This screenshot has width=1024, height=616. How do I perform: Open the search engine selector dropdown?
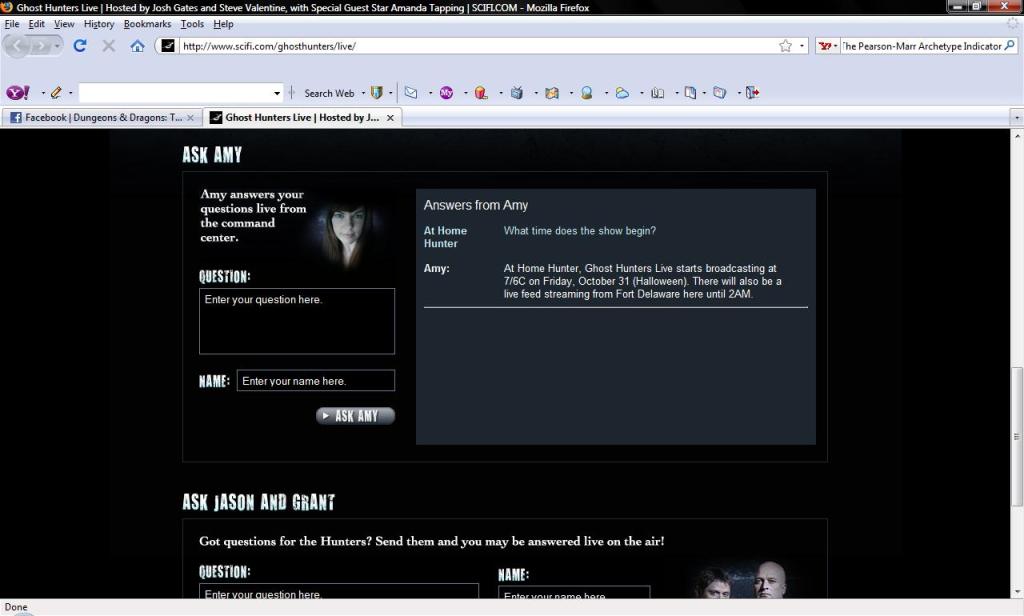pyautogui.click(x=829, y=46)
